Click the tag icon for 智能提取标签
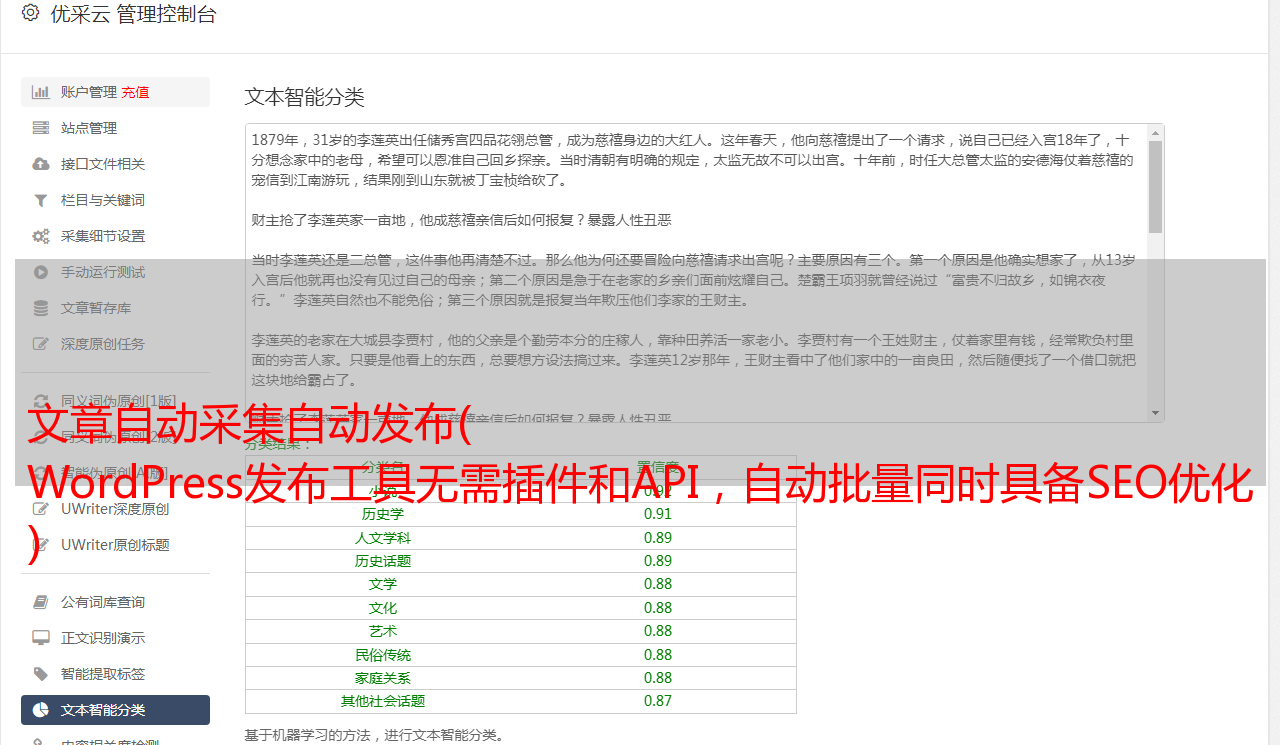1280x745 pixels. (x=40, y=674)
